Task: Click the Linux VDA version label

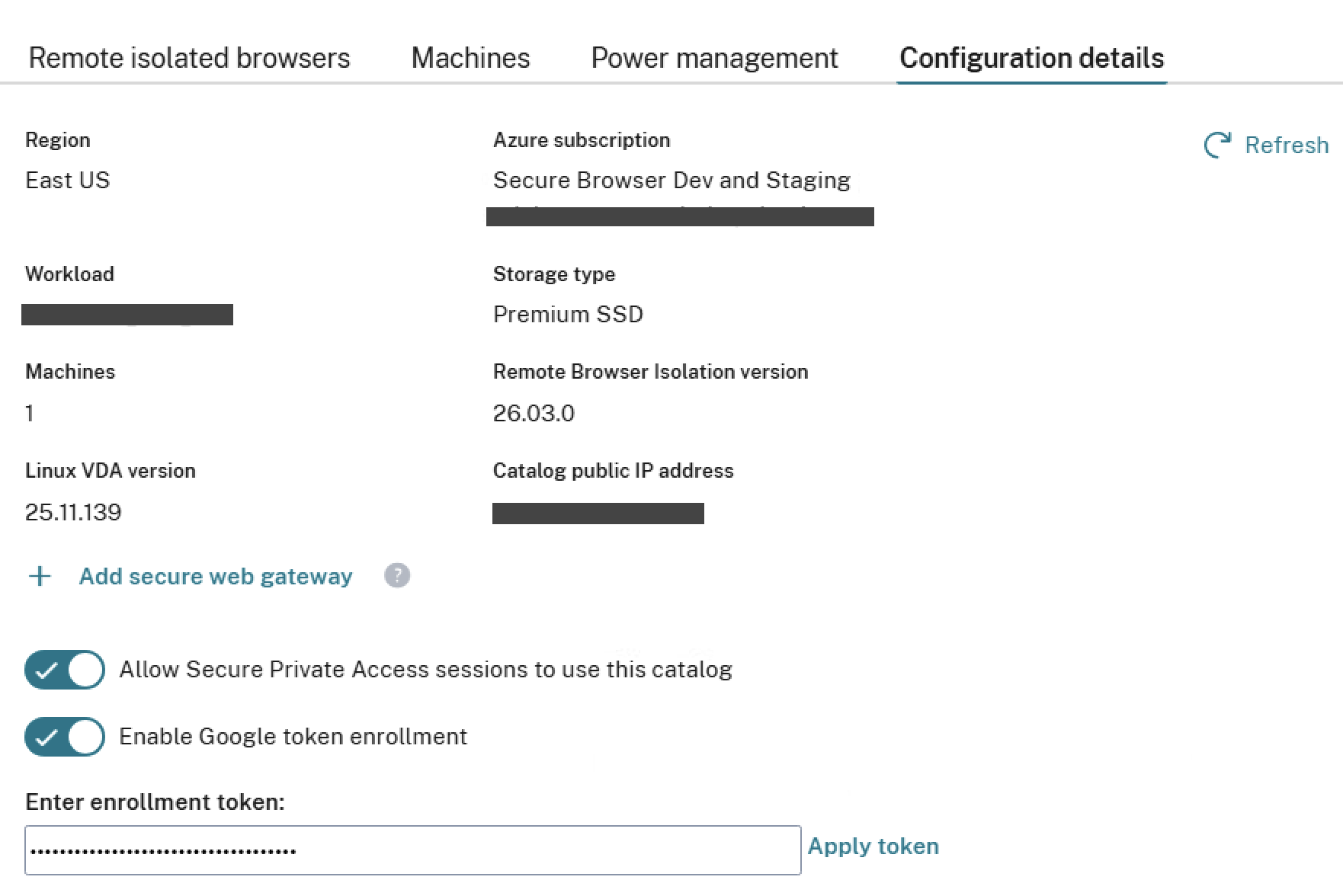Action: [x=111, y=471]
